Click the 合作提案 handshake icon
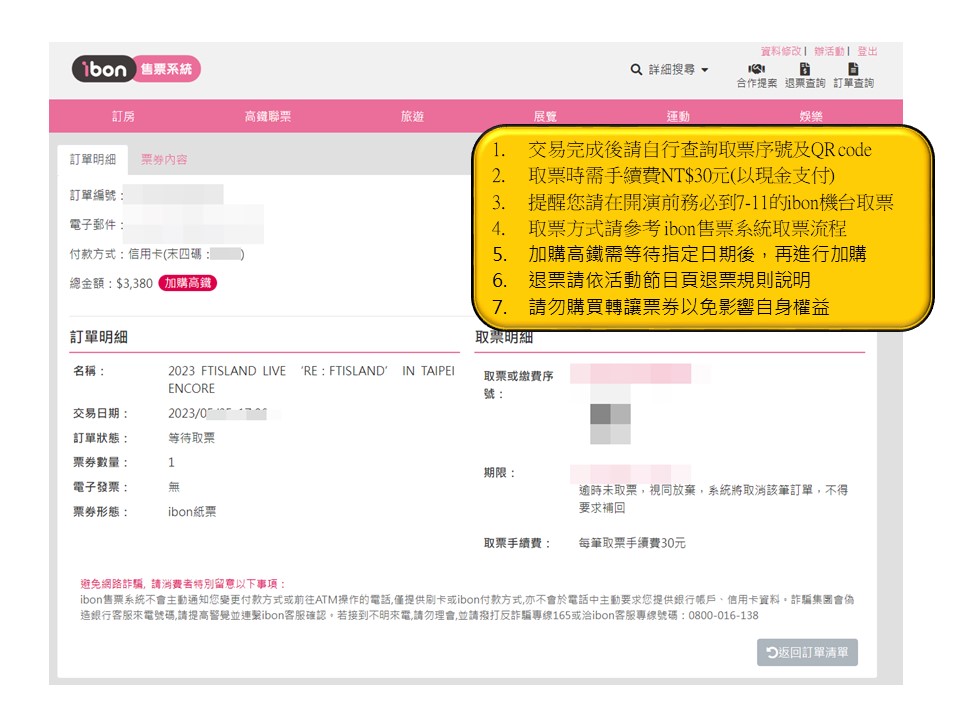 click(x=757, y=69)
